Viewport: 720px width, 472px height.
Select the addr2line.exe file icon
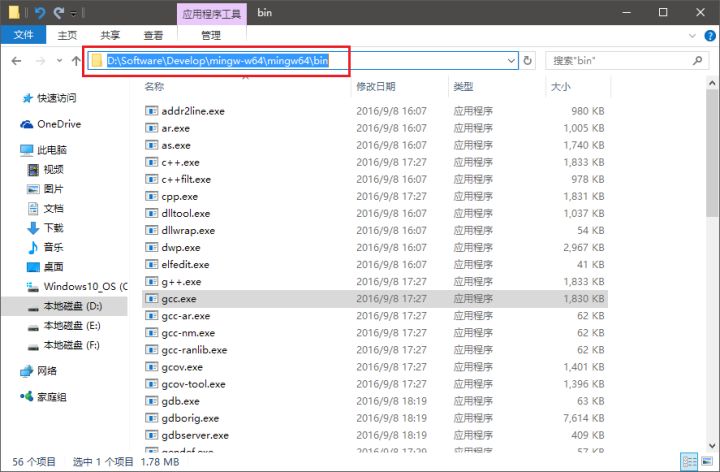tap(152, 111)
